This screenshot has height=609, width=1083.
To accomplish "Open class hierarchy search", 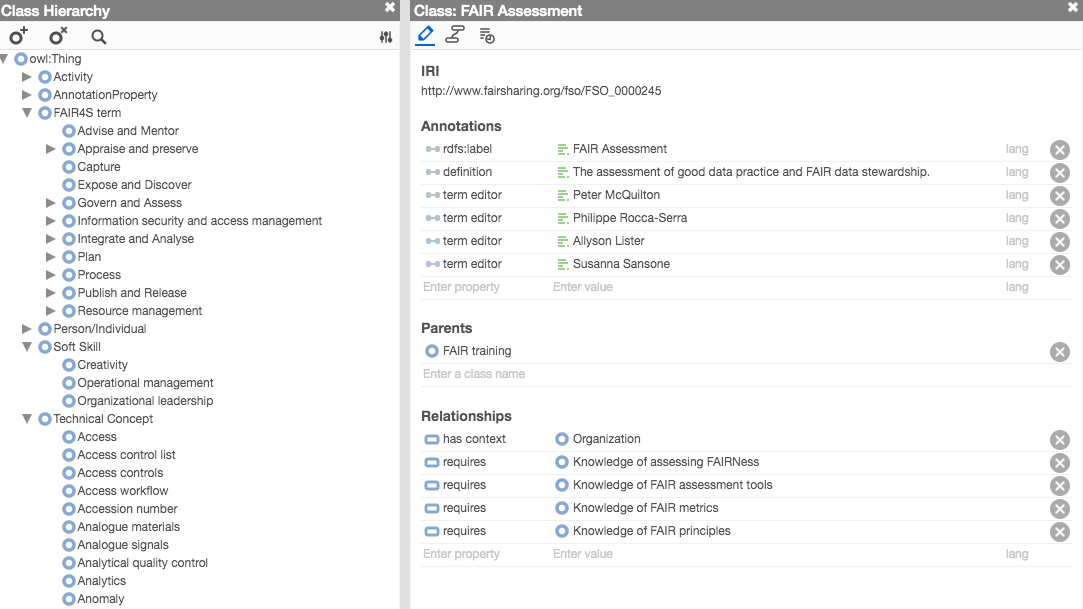I will pos(98,37).
